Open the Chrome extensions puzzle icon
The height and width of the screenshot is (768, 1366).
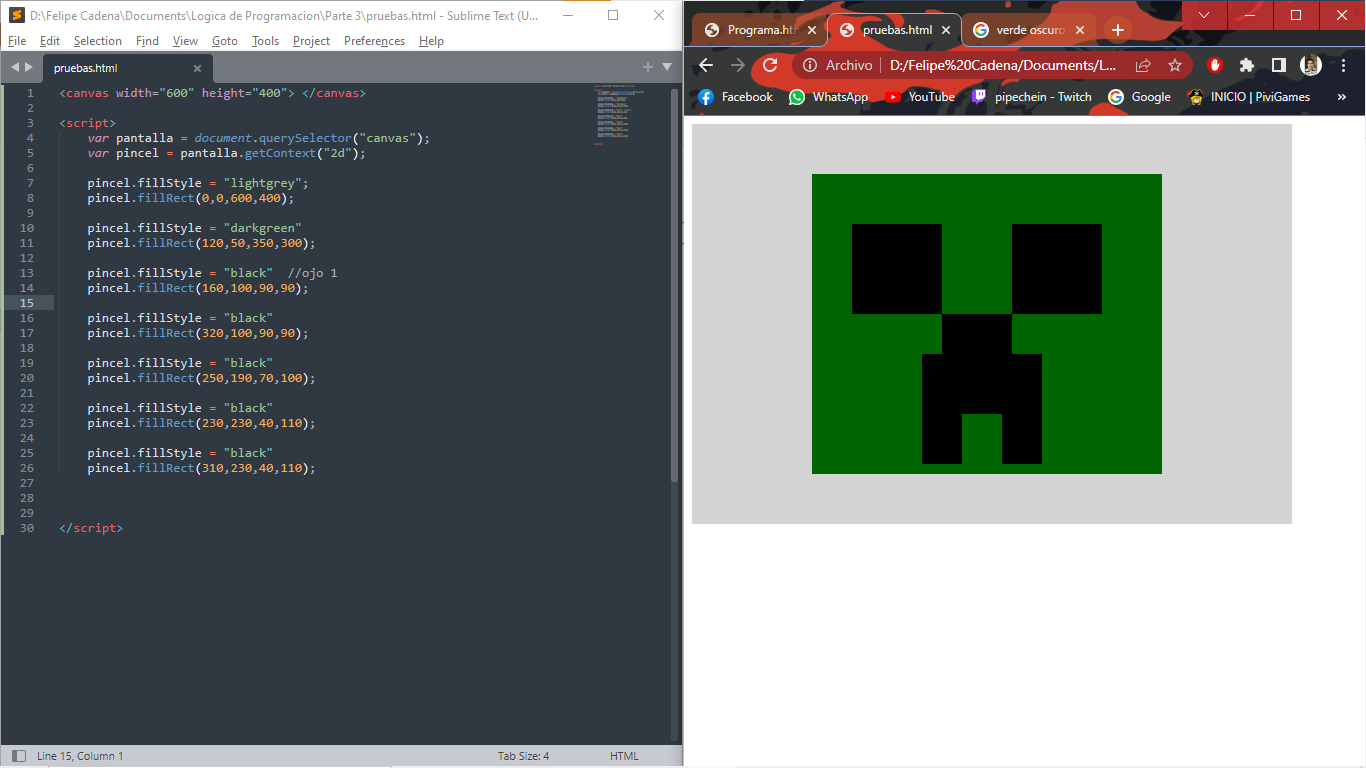[1247, 65]
